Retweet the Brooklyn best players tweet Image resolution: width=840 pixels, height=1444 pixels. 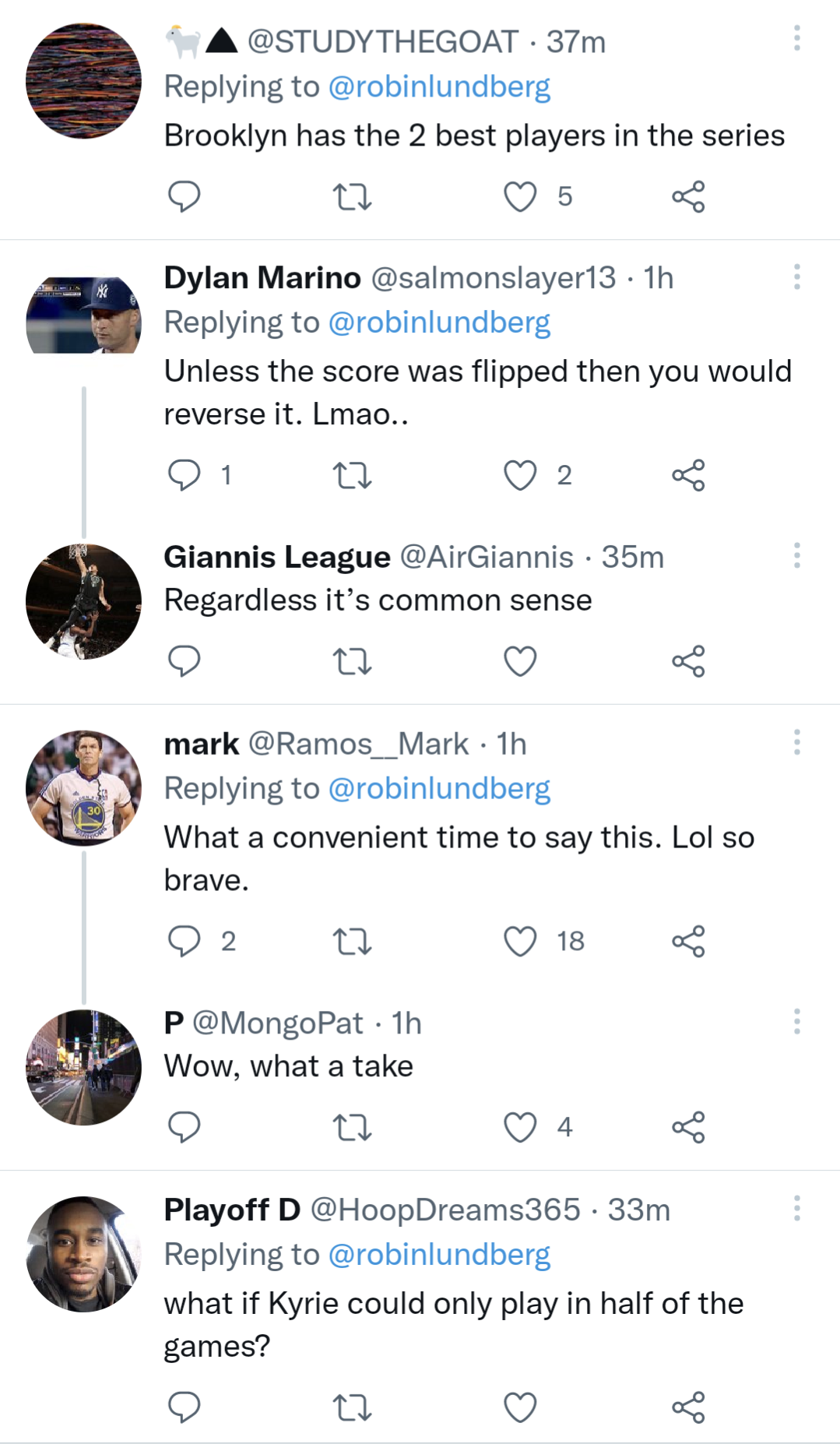[352, 196]
